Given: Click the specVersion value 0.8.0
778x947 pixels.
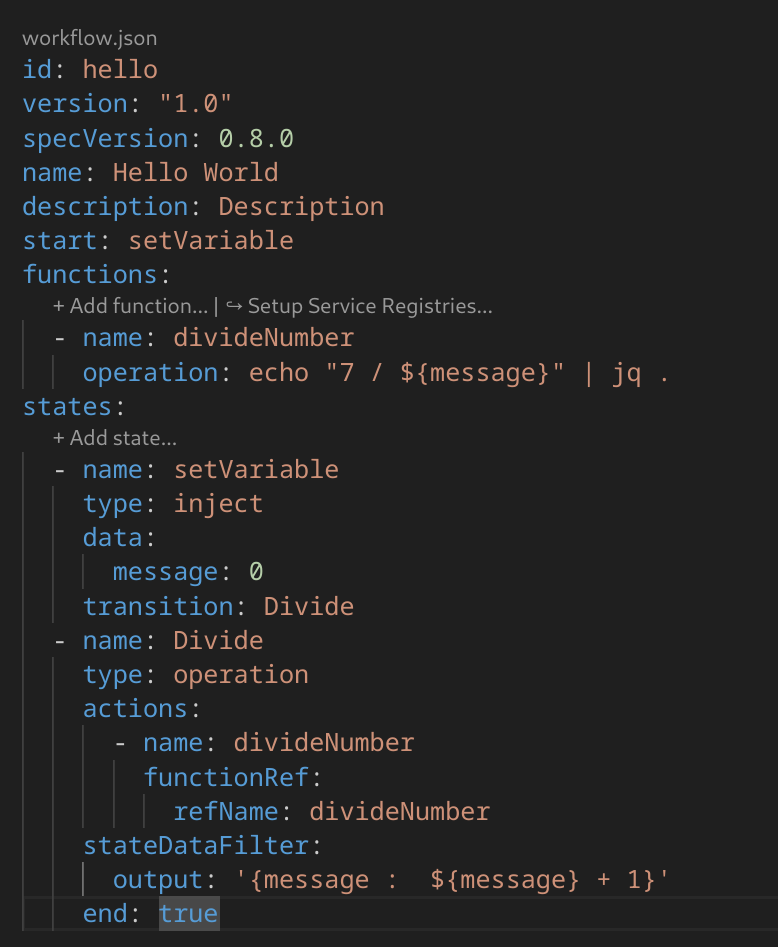Looking at the screenshot, I should tap(256, 138).
